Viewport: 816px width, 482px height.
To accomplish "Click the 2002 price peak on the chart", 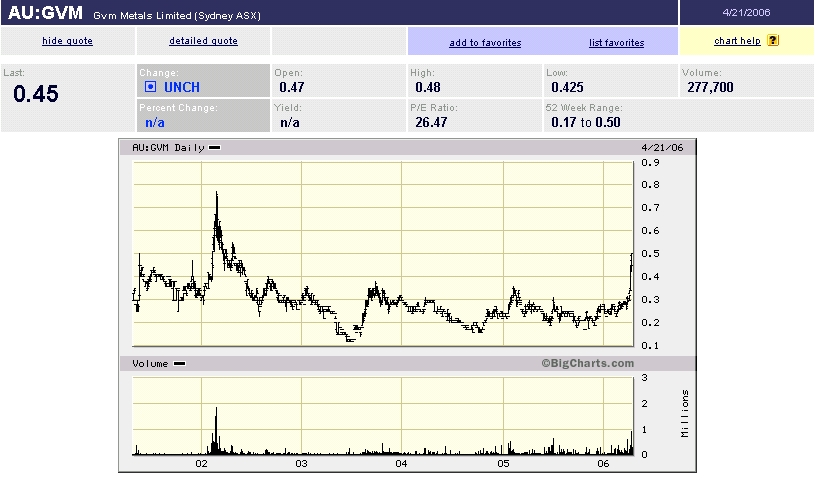I will tap(216, 196).
